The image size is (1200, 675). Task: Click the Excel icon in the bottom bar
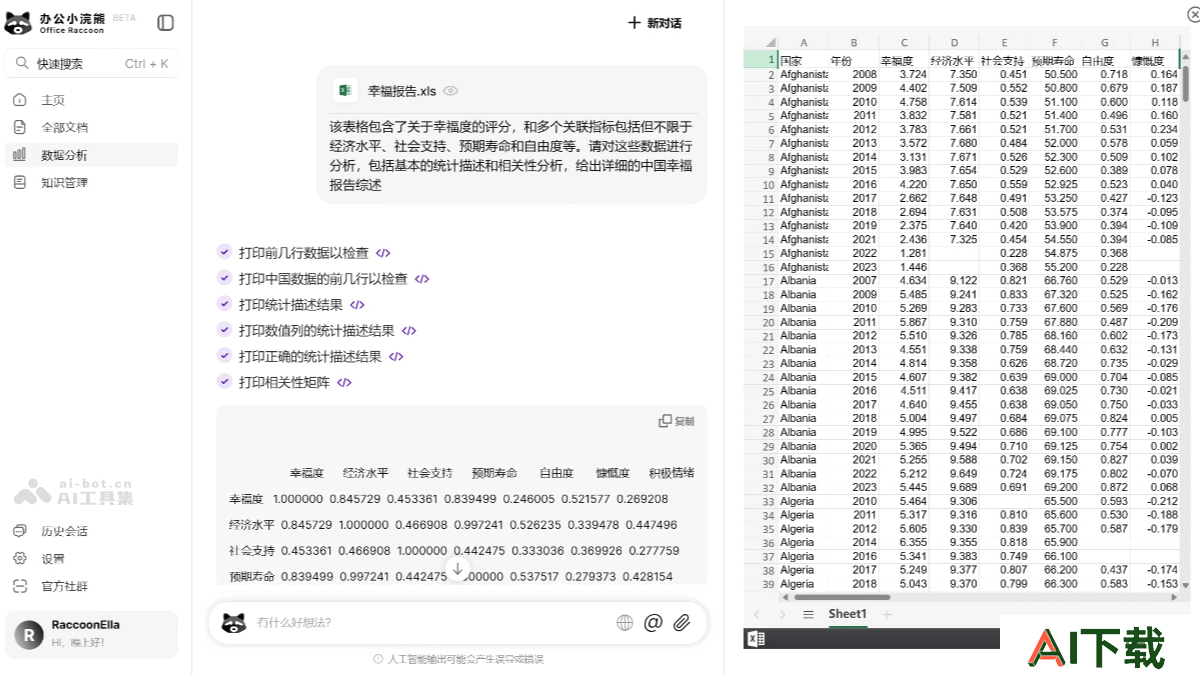coord(756,638)
